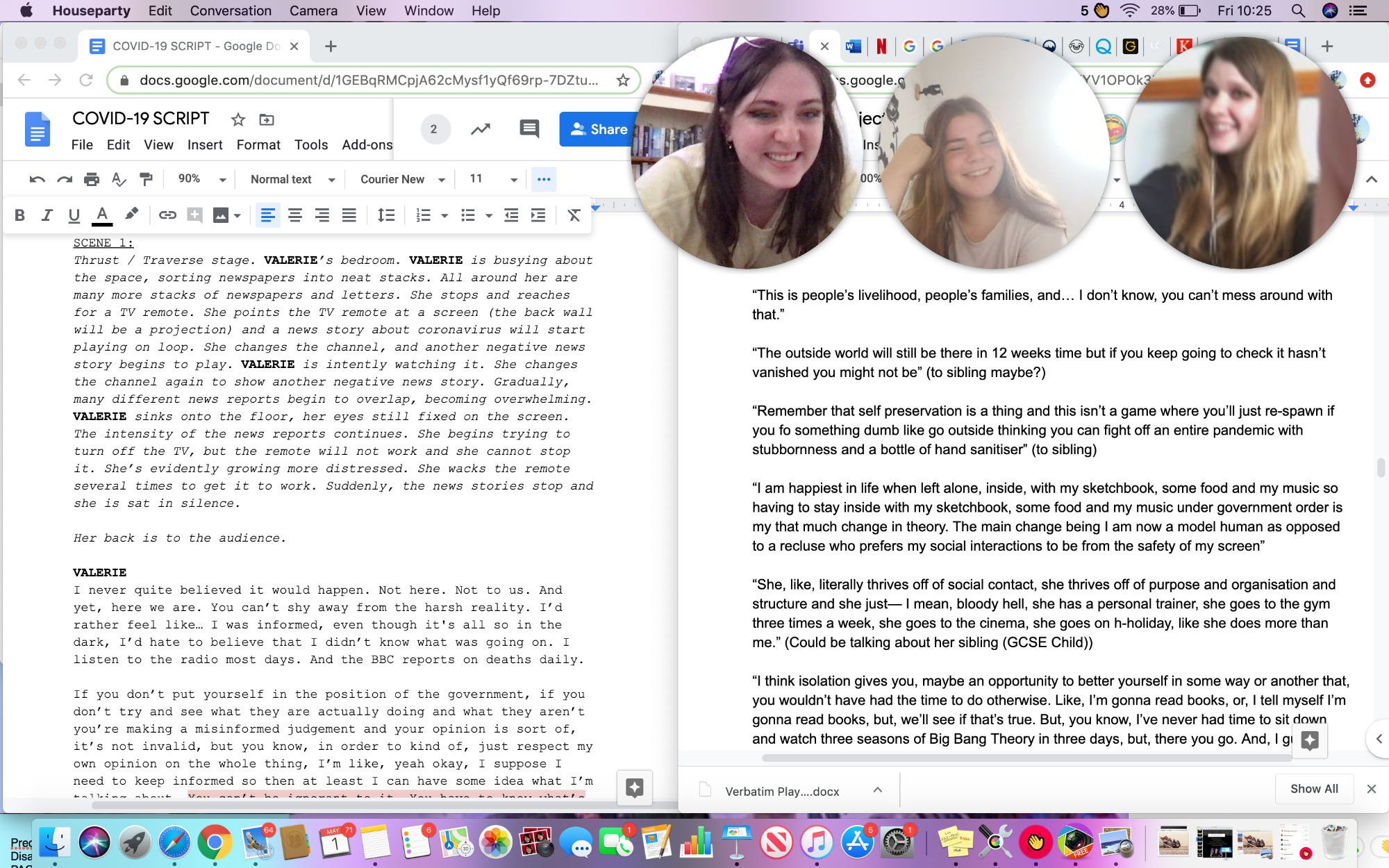The height and width of the screenshot is (868, 1389).
Task: Click the Increase indent icon
Action: coord(538,215)
